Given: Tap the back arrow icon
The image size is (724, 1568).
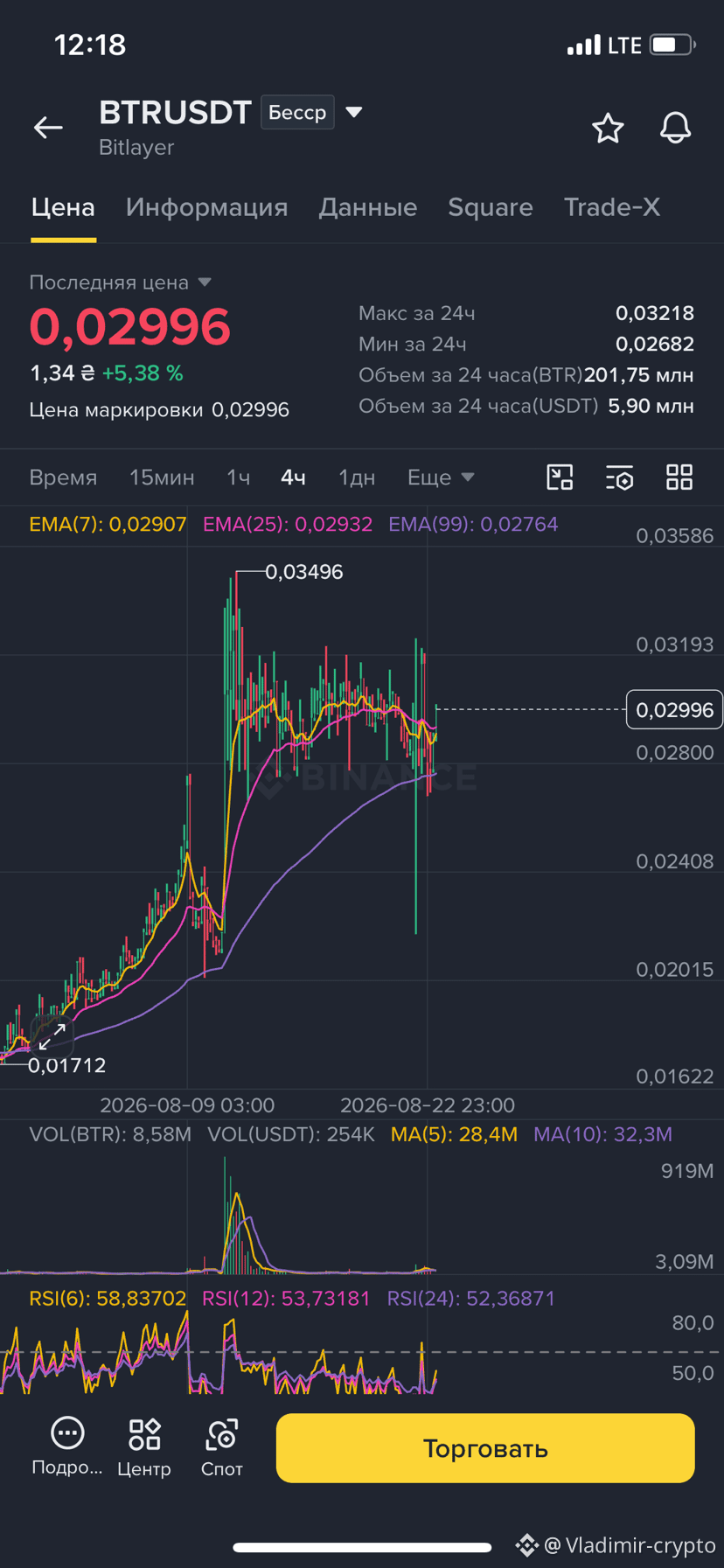Looking at the screenshot, I should pyautogui.click(x=48, y=128).
